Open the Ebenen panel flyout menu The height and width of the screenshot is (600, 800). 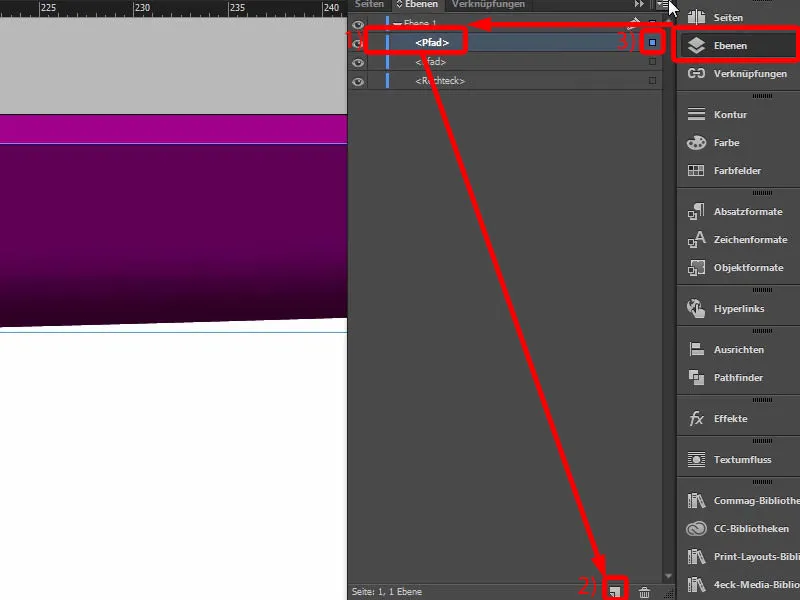662,5
